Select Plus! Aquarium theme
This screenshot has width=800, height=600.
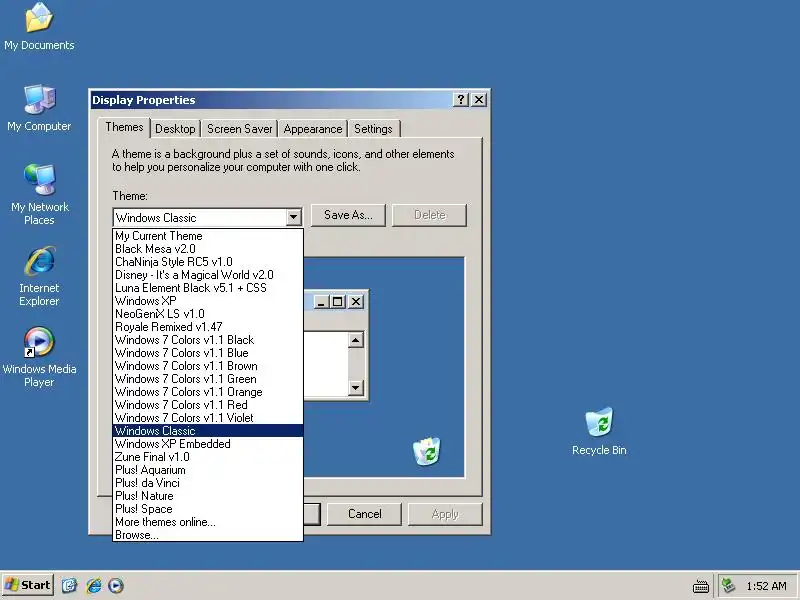(x=208, y=470)
